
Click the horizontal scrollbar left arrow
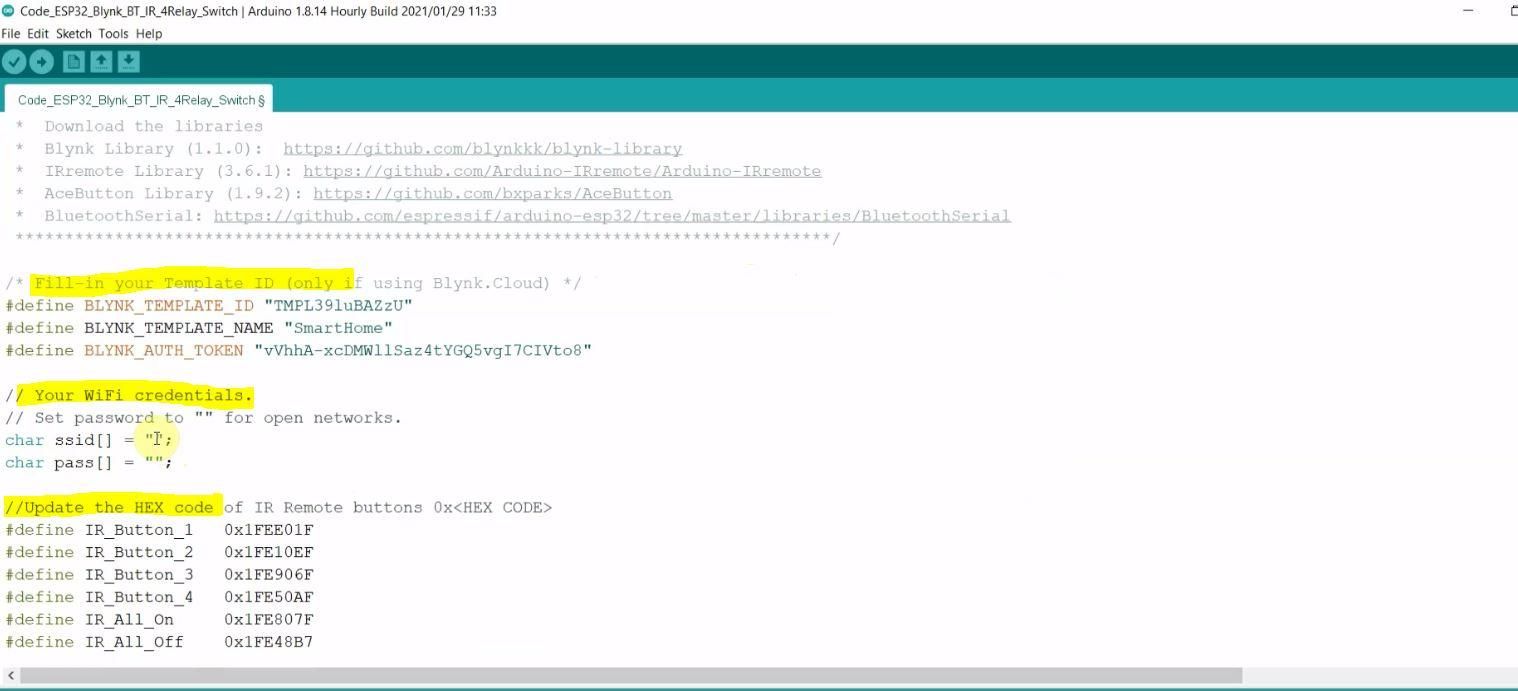(x=10, y=676)
